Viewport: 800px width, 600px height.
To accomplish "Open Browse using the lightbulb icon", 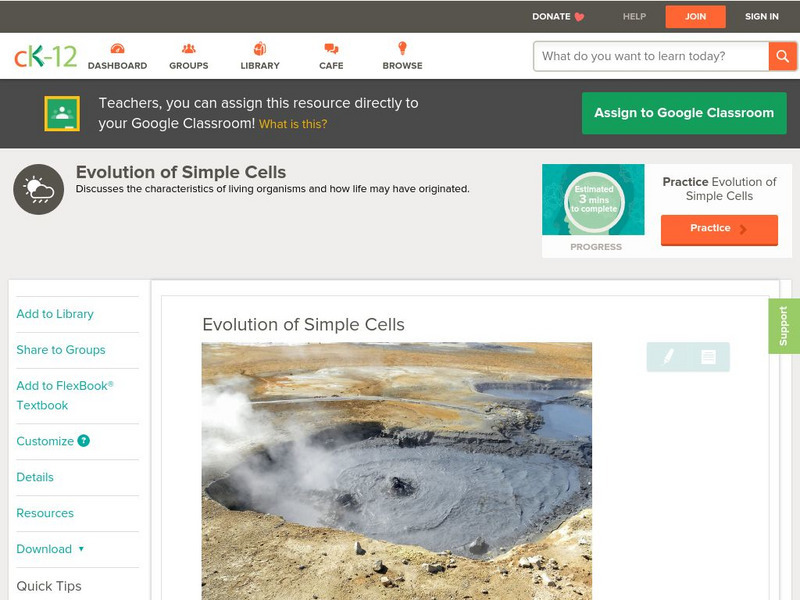I will tap(403, 48).
